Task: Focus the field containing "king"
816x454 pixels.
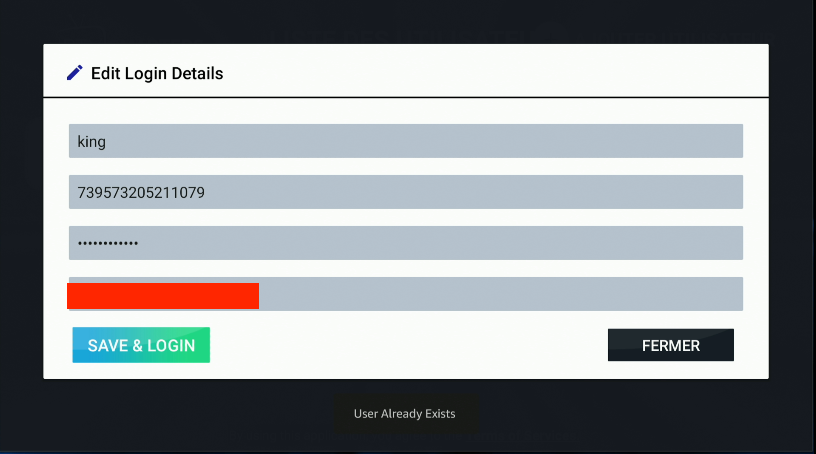Action: [405, 141]
